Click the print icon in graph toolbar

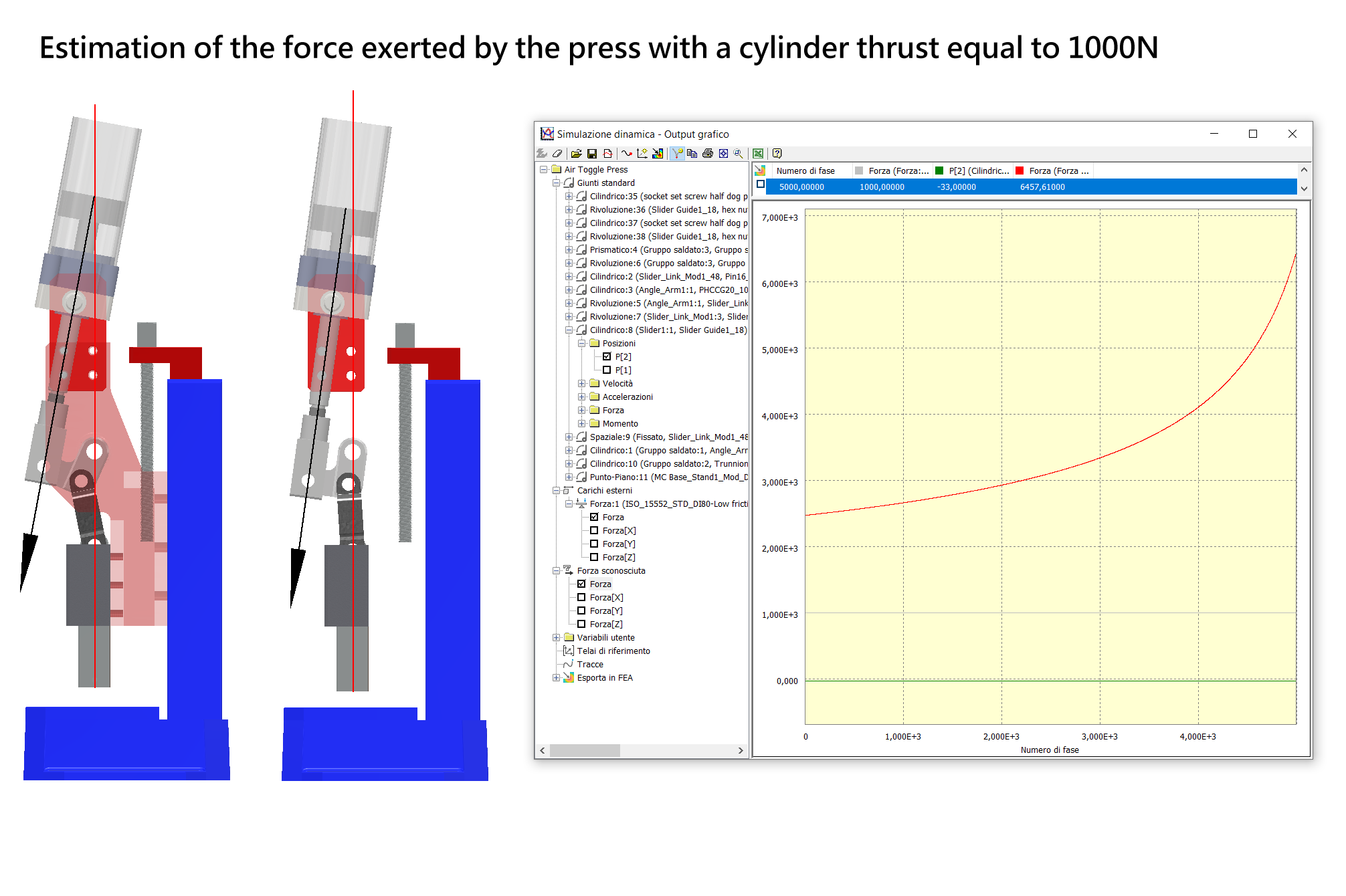click(x=708, y=153)
